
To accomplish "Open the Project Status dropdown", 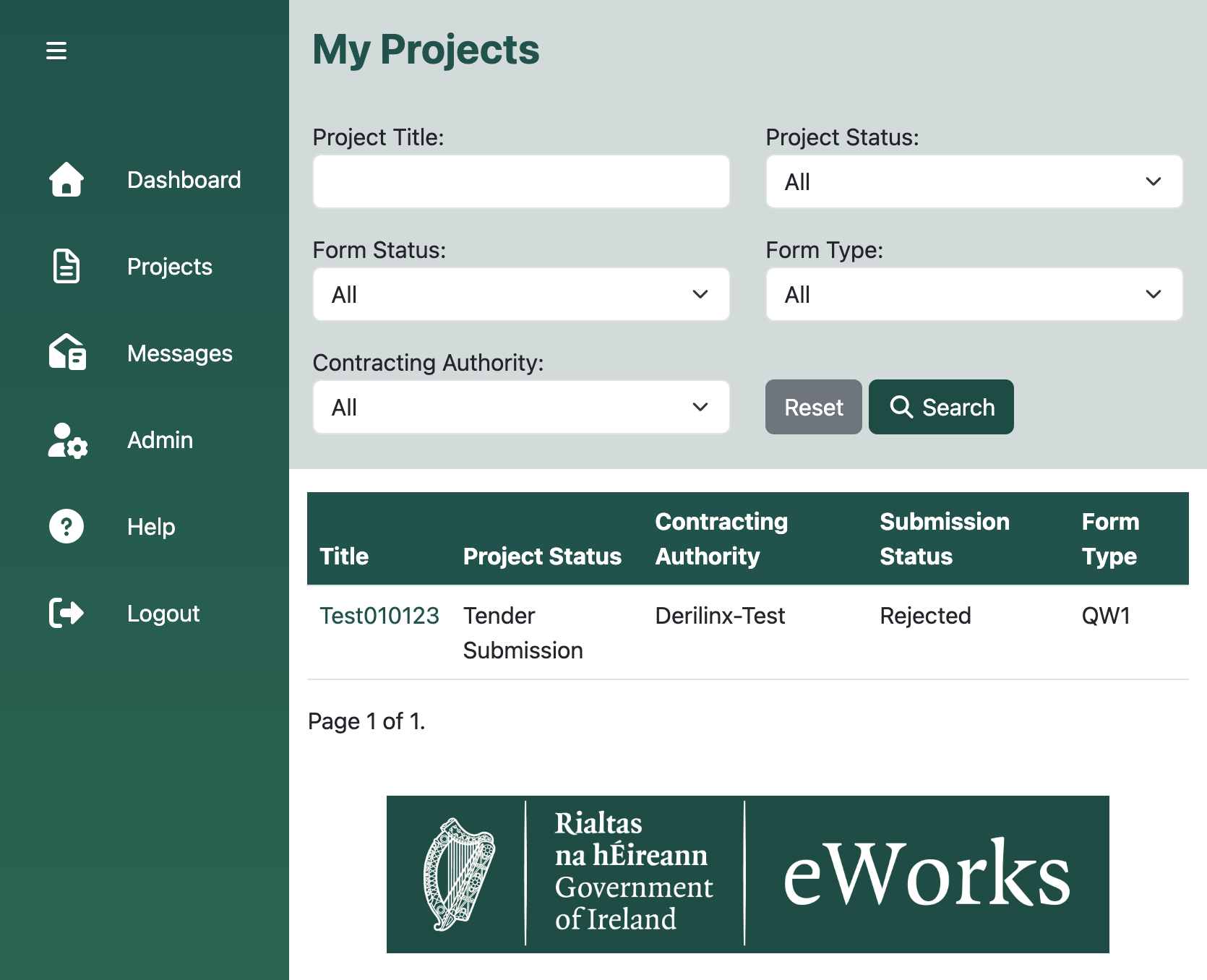I will coord(974,181).
